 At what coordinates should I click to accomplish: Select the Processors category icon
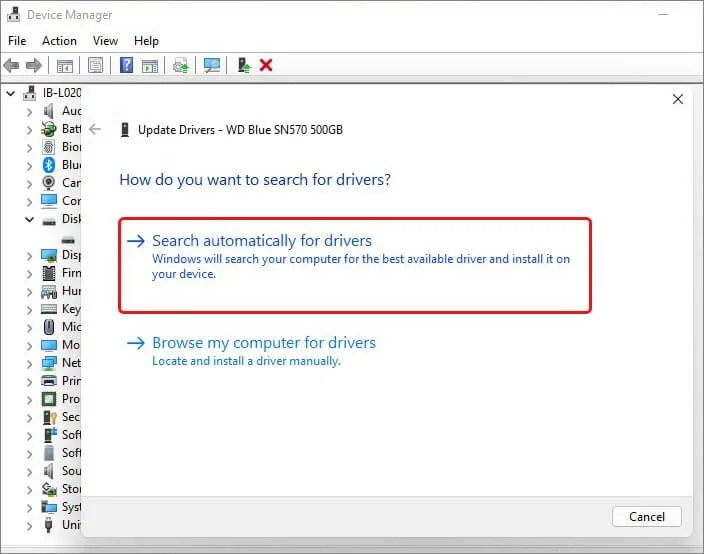click(48, 399)
